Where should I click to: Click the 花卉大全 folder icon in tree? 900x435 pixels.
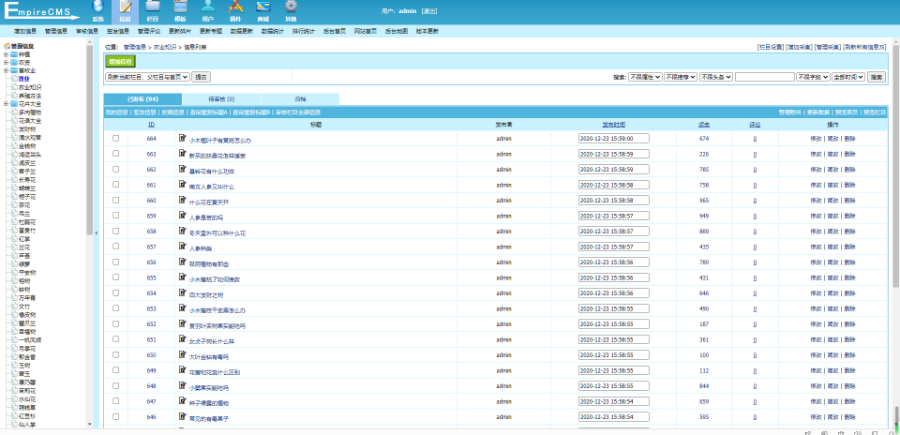[14, 104]
